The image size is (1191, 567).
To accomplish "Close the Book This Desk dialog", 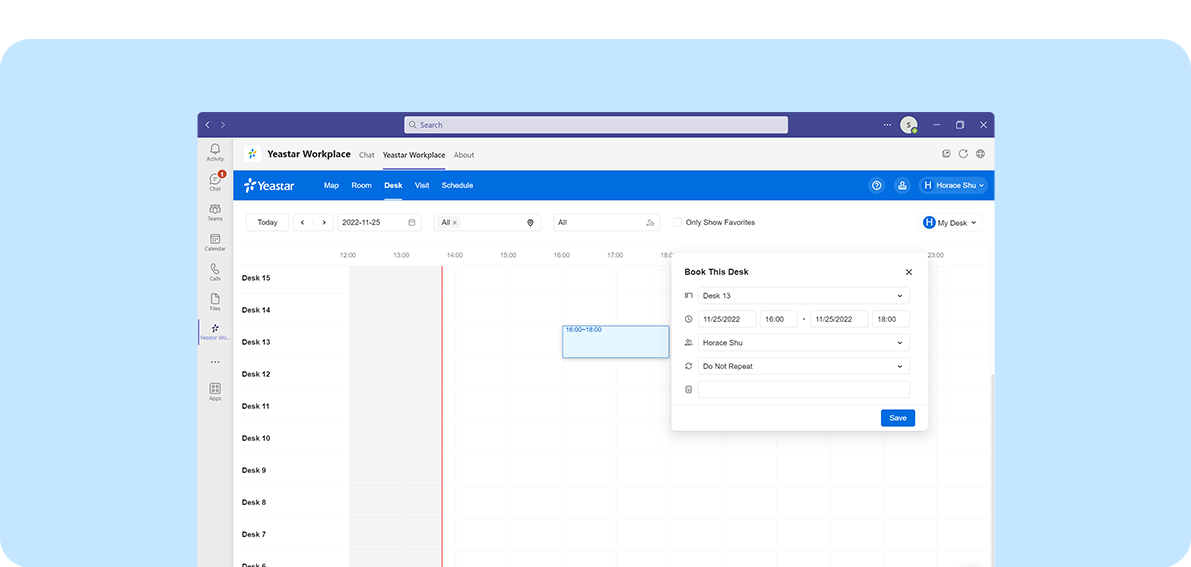I will pos(908,272).
